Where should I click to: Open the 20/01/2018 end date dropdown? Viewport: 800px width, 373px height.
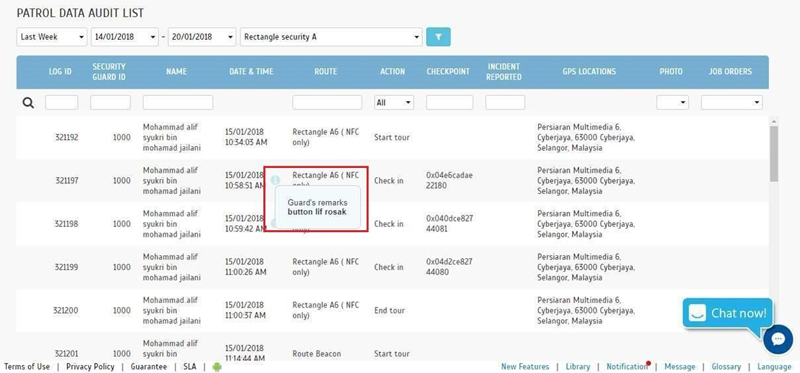click(202, 37)
